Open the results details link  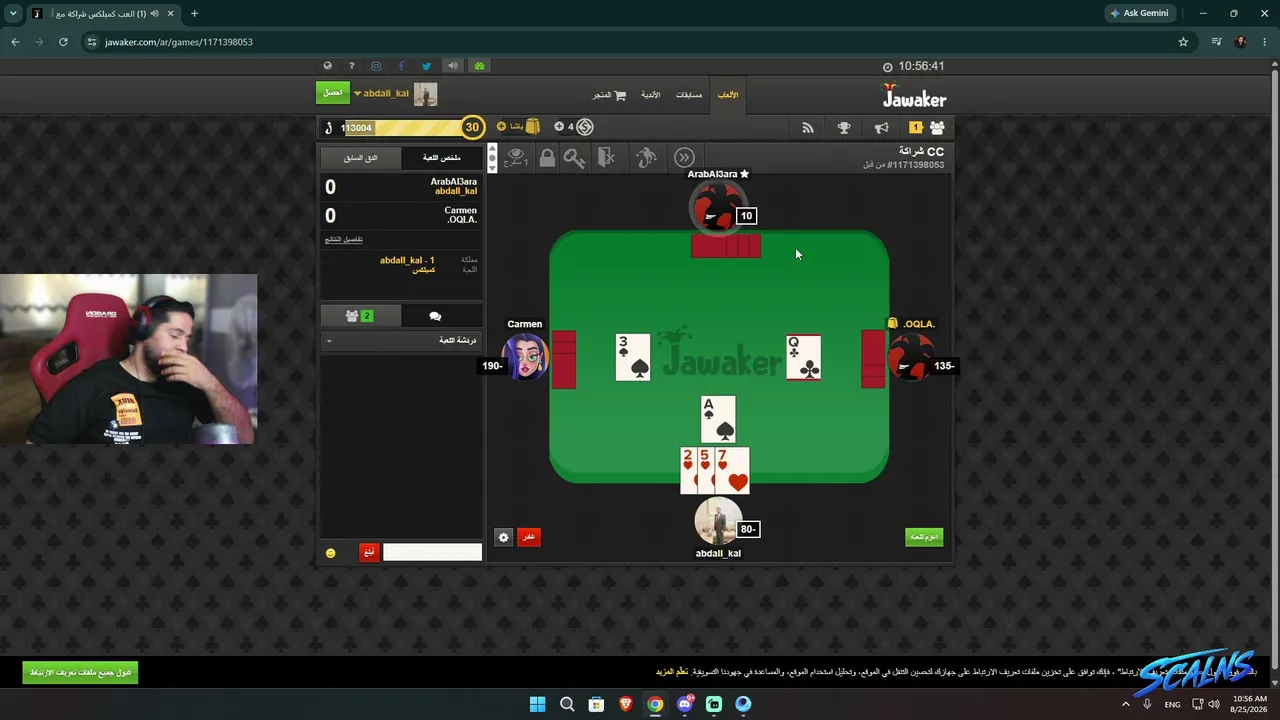click(344, 240)
